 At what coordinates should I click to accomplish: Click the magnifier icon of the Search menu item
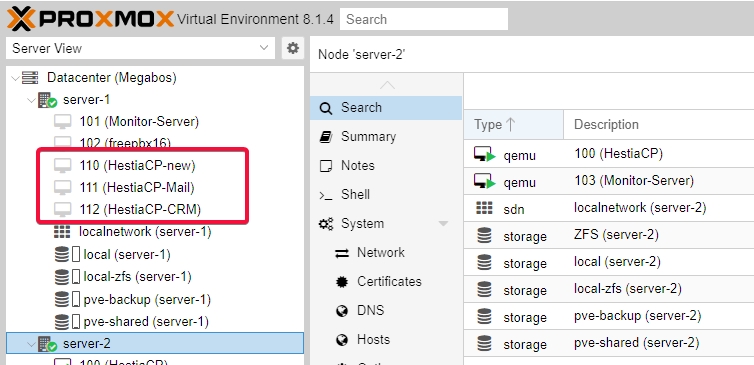click(x=326, y=109)
